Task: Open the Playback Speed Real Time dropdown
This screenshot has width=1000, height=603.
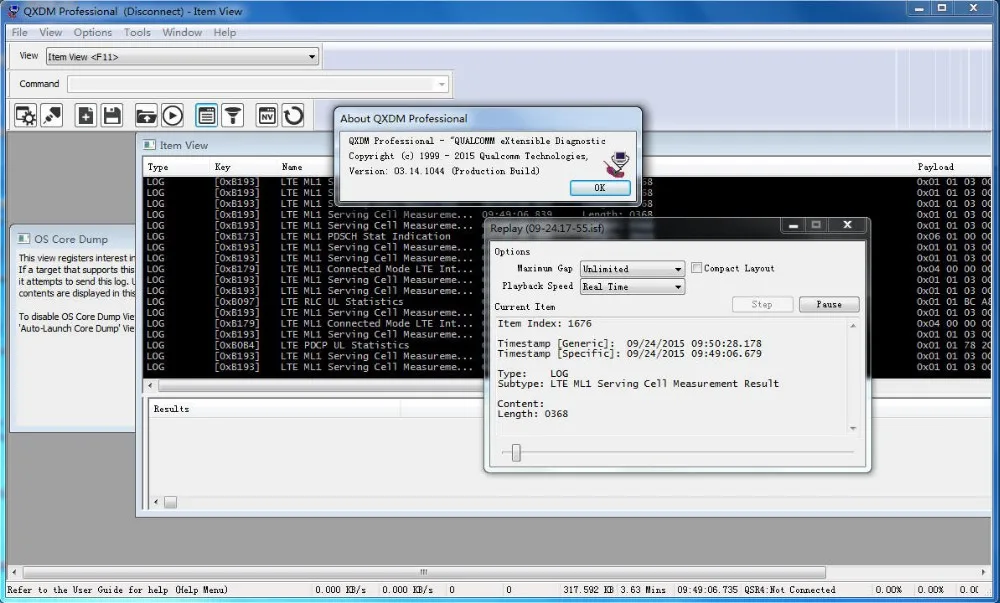Action: 632,286
